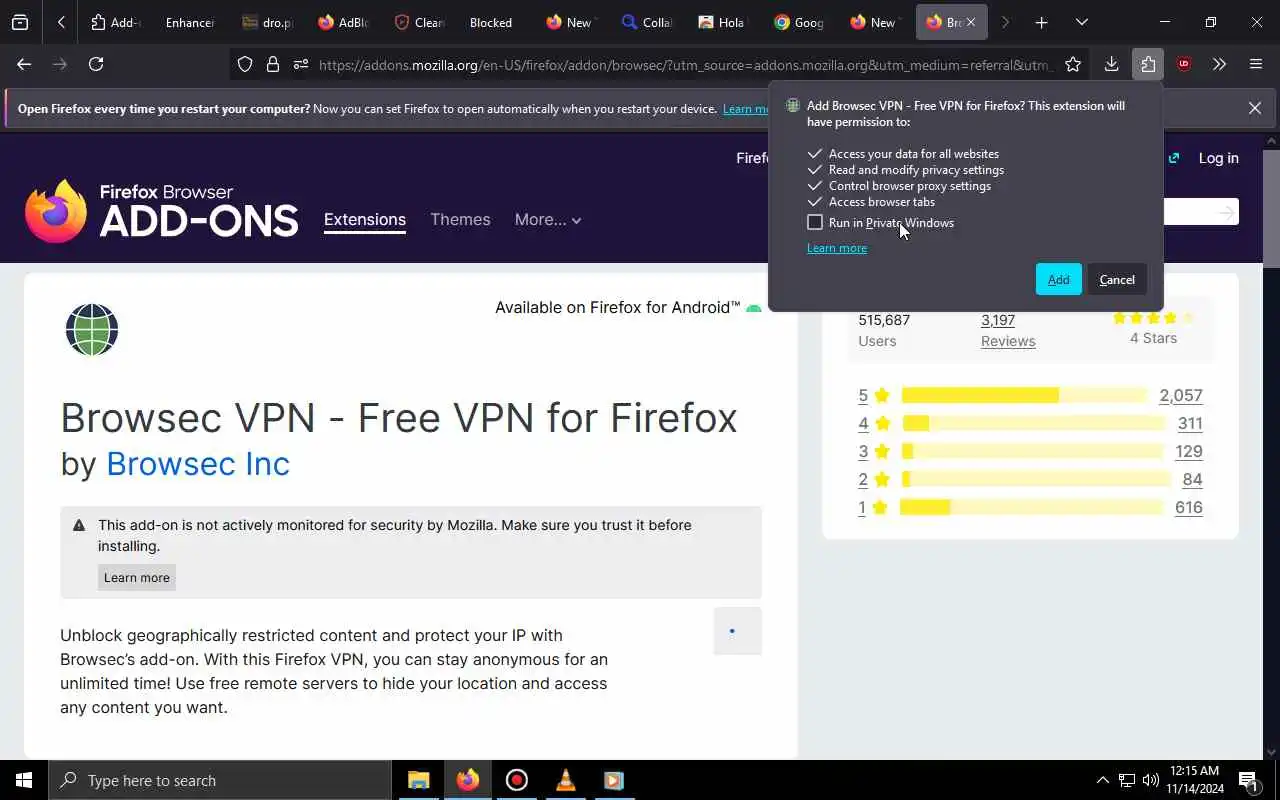Switch to the AdBlock tab
Screen dimensions: 1280x800
[343, 22]
